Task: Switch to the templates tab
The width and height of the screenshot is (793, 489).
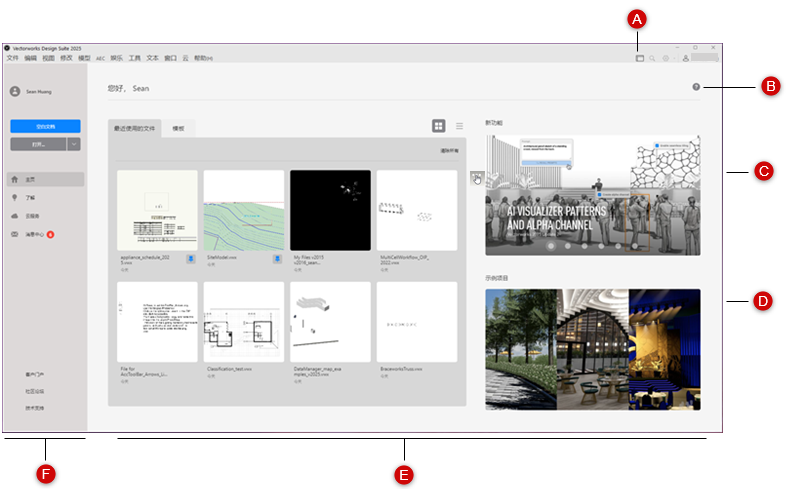Action: coord(178,128)
